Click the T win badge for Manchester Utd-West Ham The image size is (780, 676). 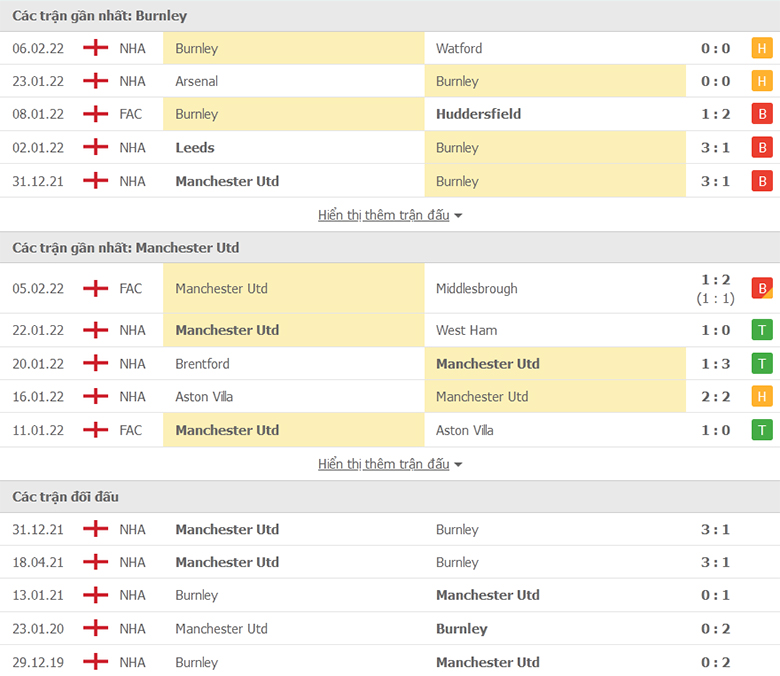762,330
